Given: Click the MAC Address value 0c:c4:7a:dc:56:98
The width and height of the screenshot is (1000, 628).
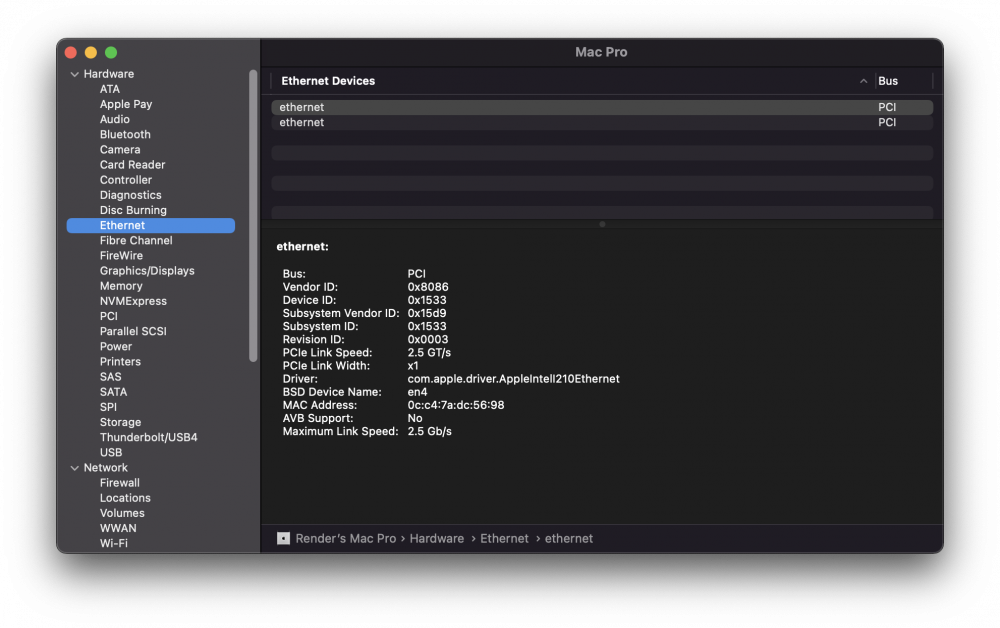Looking at the screenshot, I should point(456,405).
